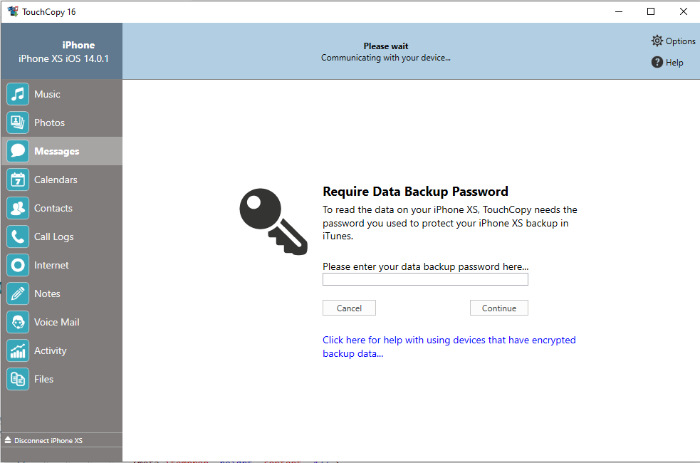Screen dimensions: 700x463
Task: Open the Internet icon
Action: tap(18, 265)
